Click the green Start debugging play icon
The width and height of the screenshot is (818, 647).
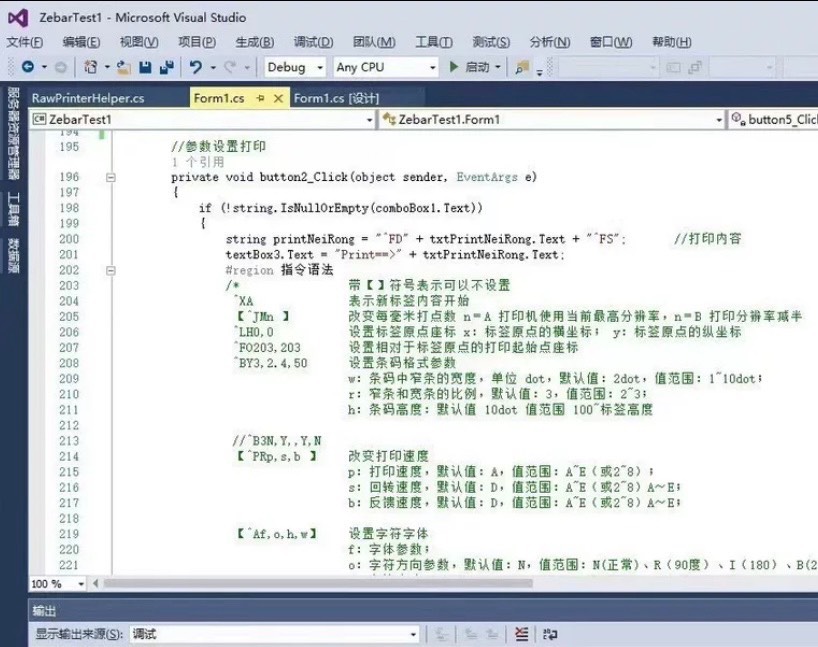pyautogui.click(x=454, y=67)
